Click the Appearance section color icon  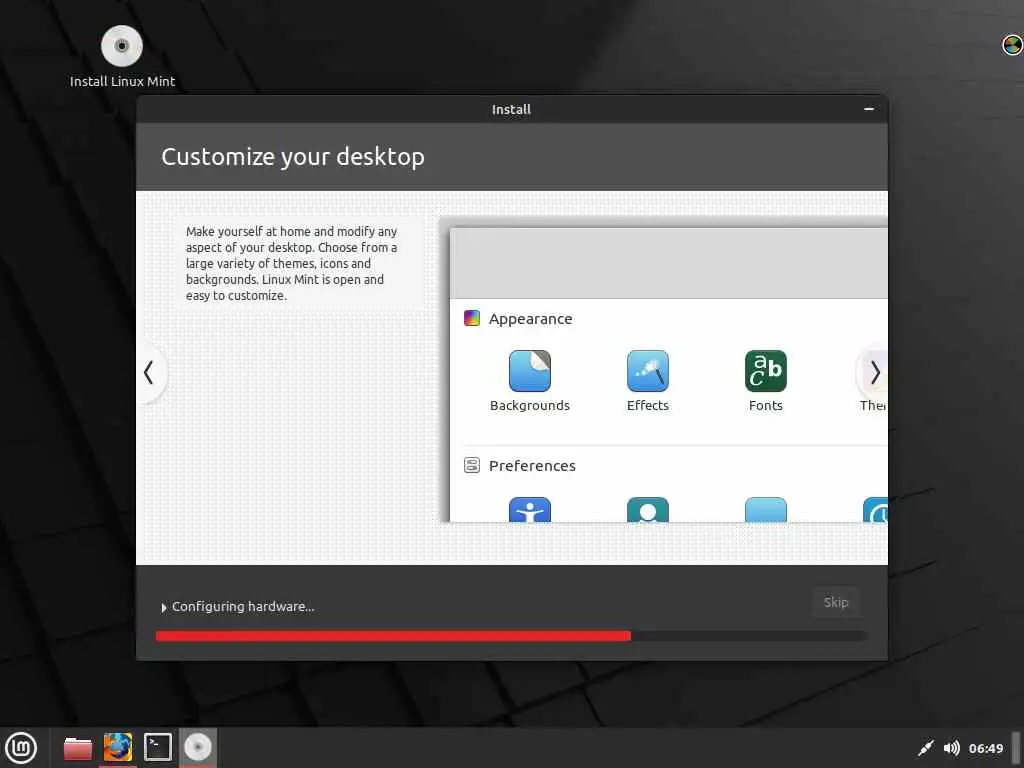(x=472, y=318)
